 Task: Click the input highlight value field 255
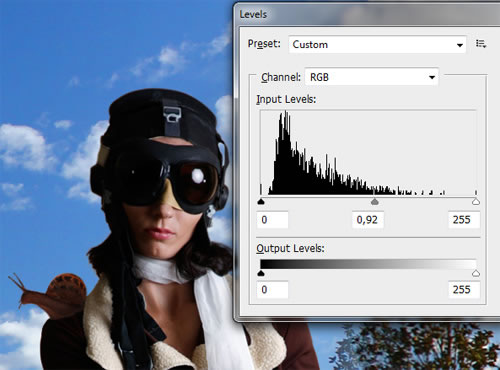[x=464, y=220]
